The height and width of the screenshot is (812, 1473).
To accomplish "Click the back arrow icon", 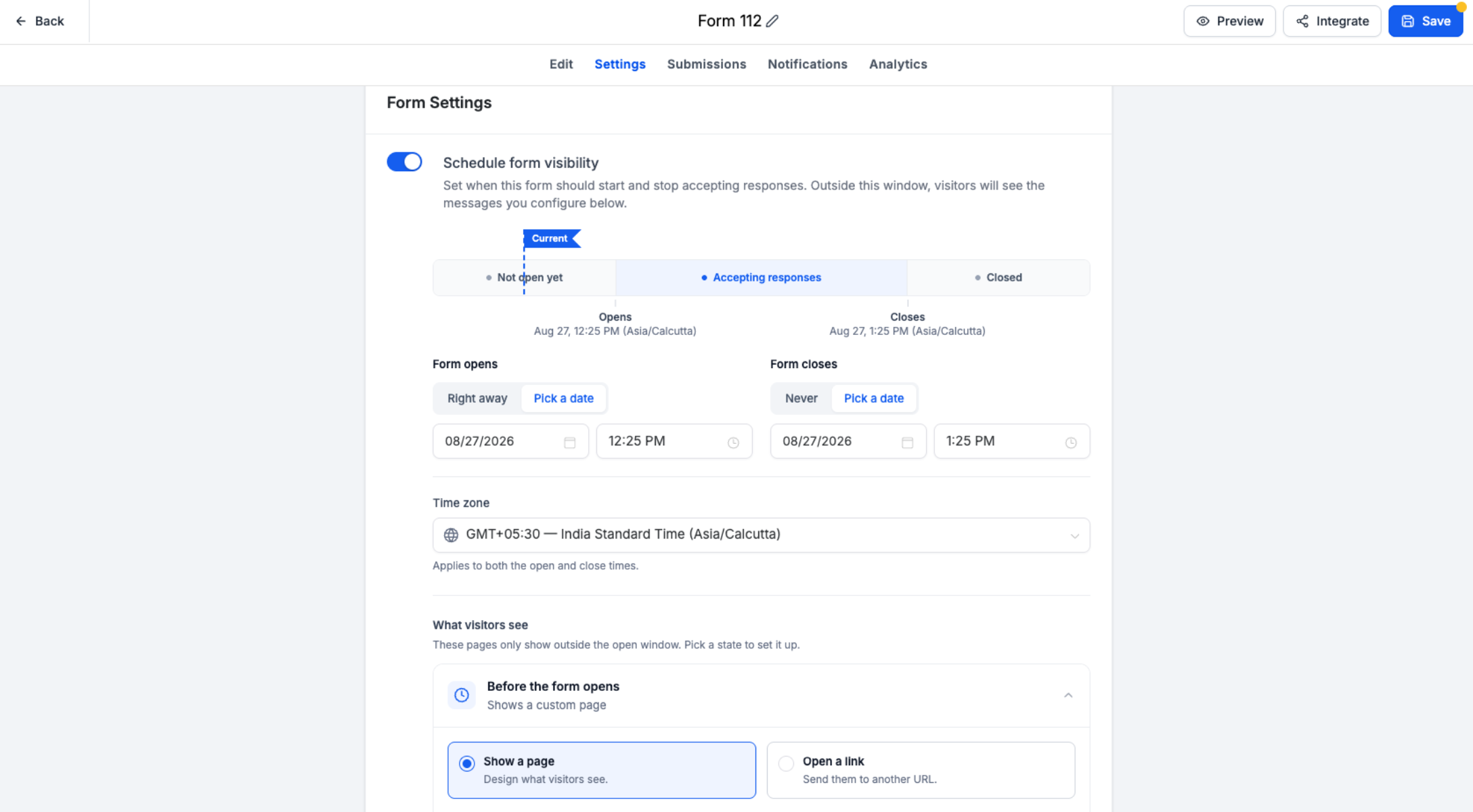I will click(21, 21).
